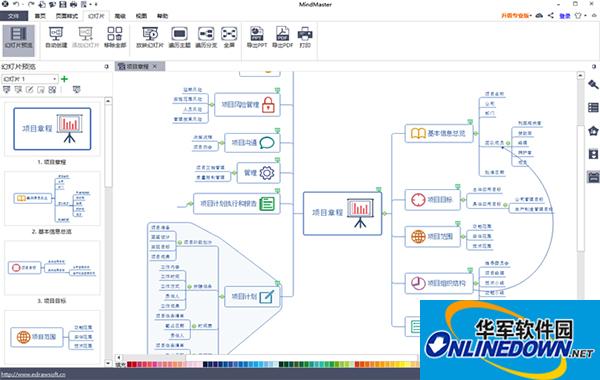The width and height of the screenshot is (600, 380).
Task: Collapse 项目组织结构 branch via green toggle
Action: click(x=476, y=283)
